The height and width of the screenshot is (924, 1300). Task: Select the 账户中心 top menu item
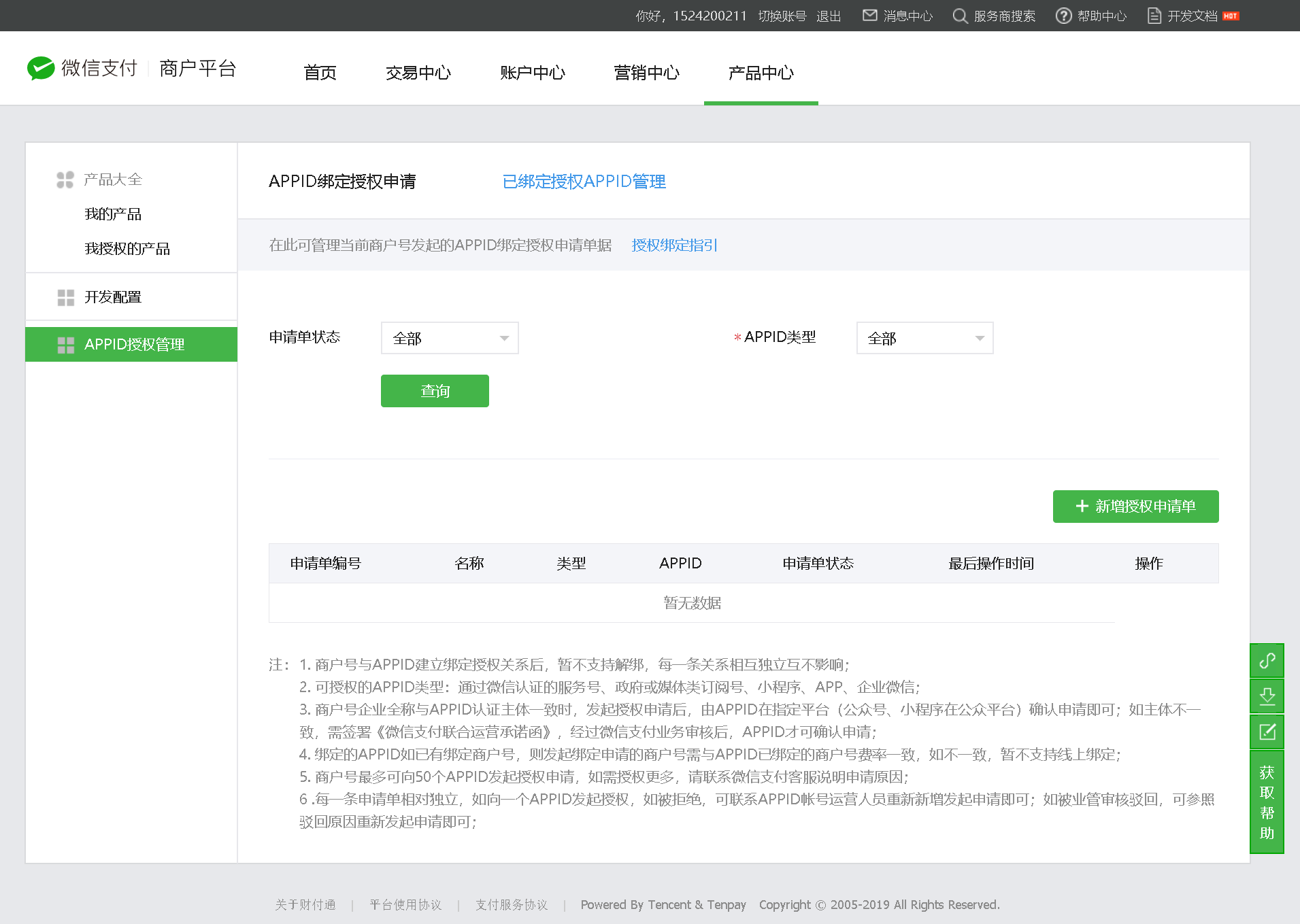pos(532,73)
